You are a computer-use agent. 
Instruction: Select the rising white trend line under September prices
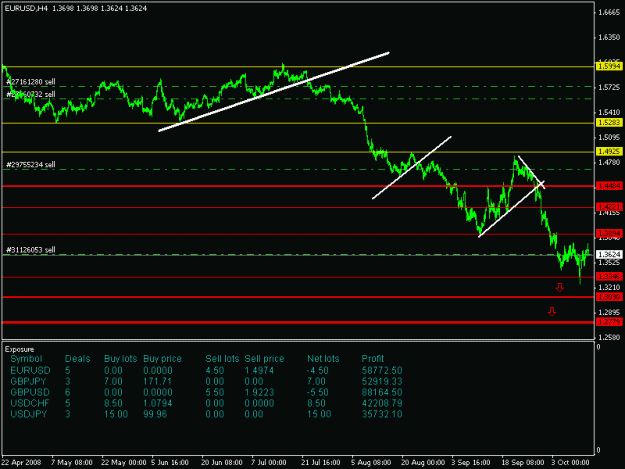[x=511, y=209]
